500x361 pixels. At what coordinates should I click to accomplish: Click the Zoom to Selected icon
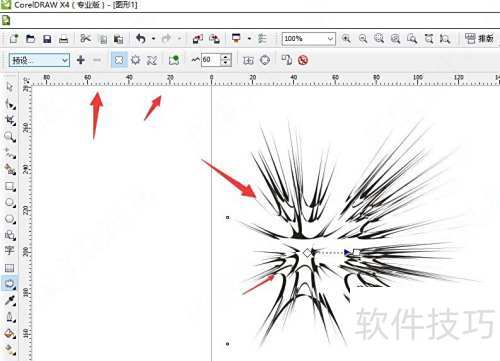tap(379, 39)
